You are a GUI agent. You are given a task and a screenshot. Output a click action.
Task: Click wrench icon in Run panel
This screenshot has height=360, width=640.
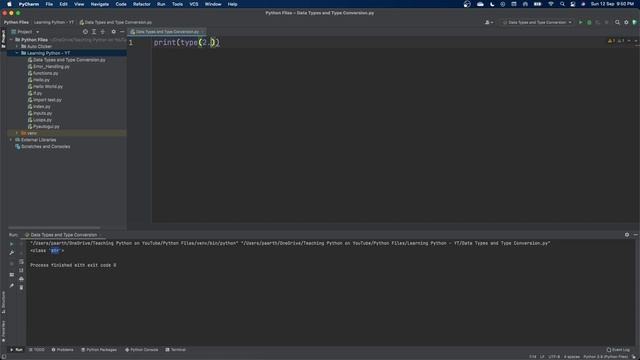coord(11,253)
